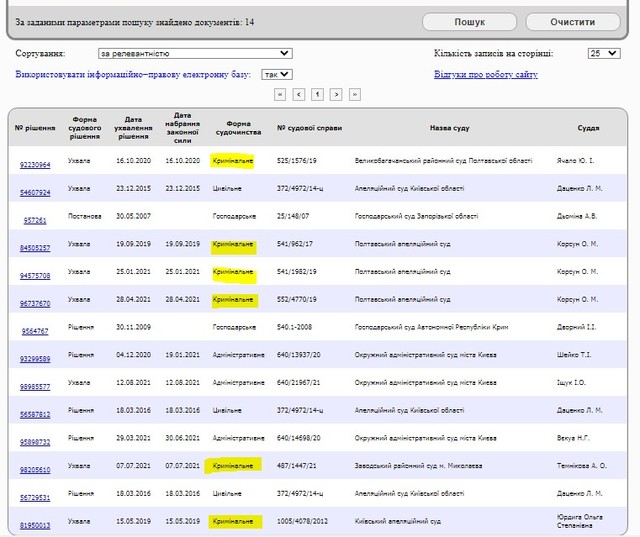Select page number 1 in pagination
The height and width of the screenshot is (537, 640).
pos(317,94)
